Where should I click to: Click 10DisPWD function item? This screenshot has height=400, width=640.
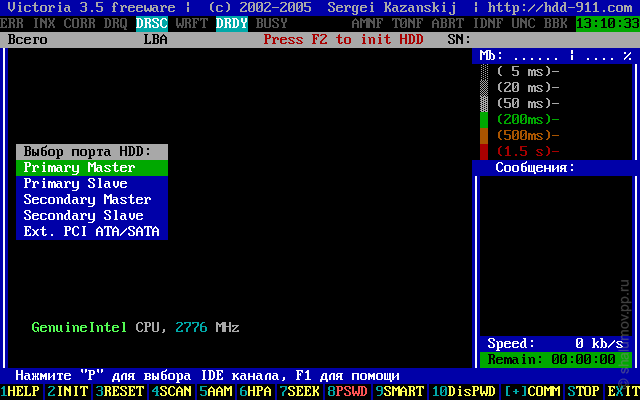[463, 391]
